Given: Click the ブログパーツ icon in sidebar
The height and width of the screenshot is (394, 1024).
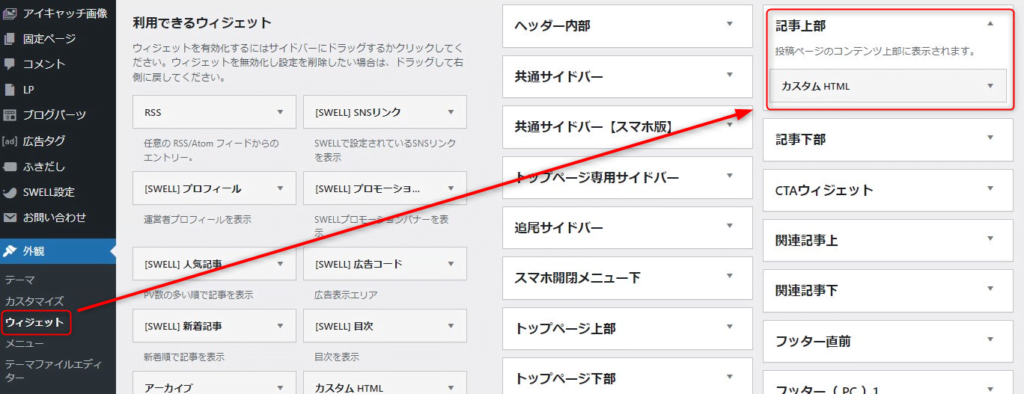Looking at the screenshot, I should pos(9,115).
